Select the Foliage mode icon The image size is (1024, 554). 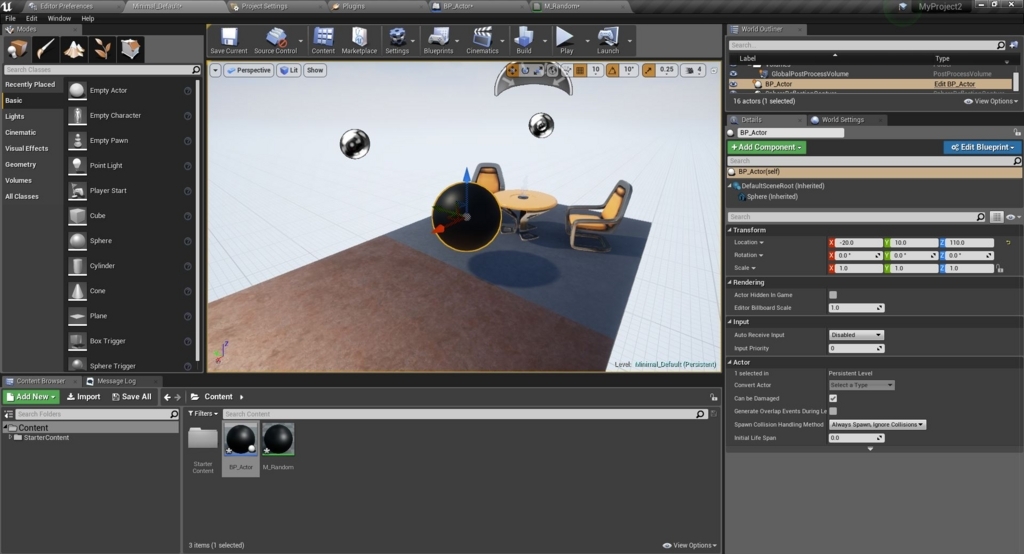102,49
